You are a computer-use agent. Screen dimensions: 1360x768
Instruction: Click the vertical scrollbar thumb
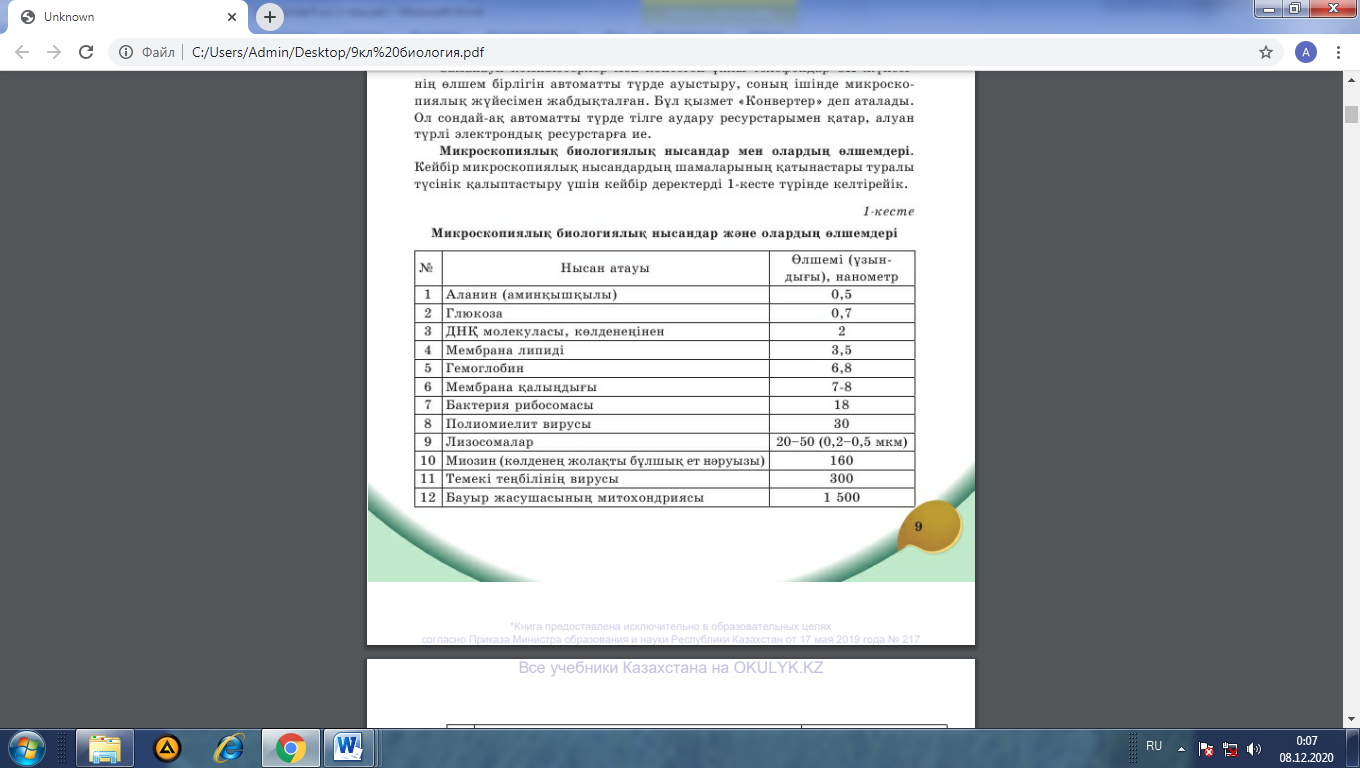(1351, 113)
